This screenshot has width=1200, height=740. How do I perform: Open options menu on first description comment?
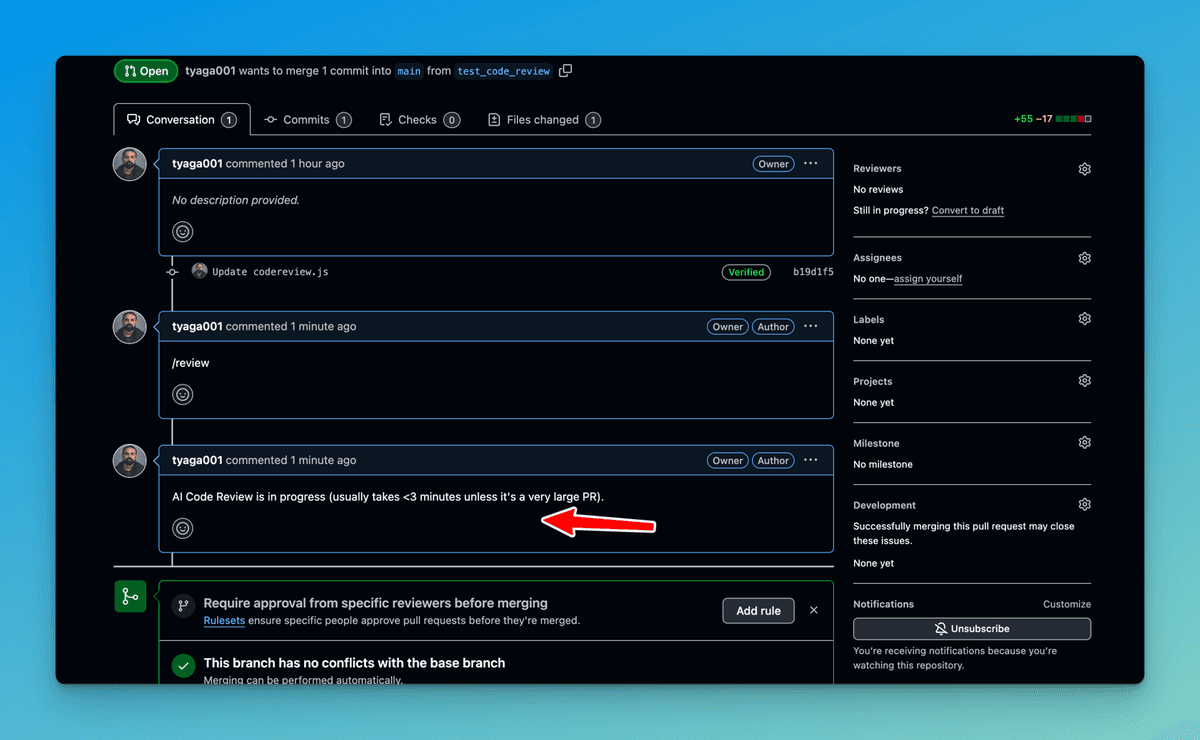(811, 163)
